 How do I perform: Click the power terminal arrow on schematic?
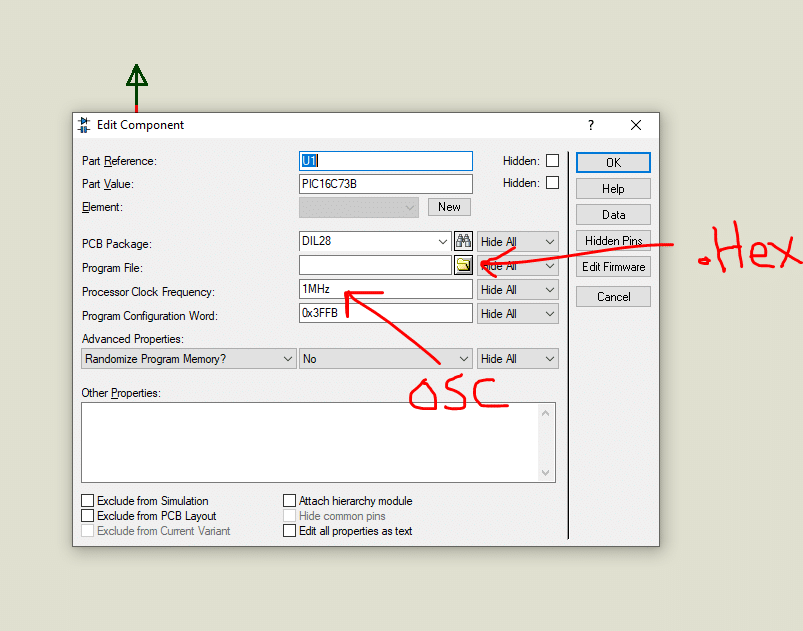click(x=137, y=87)
